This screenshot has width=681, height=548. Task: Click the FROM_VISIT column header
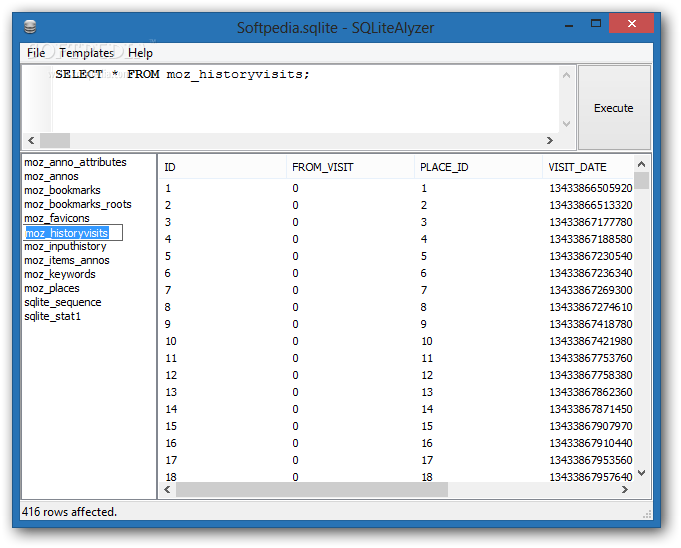[x=350, y=167]
